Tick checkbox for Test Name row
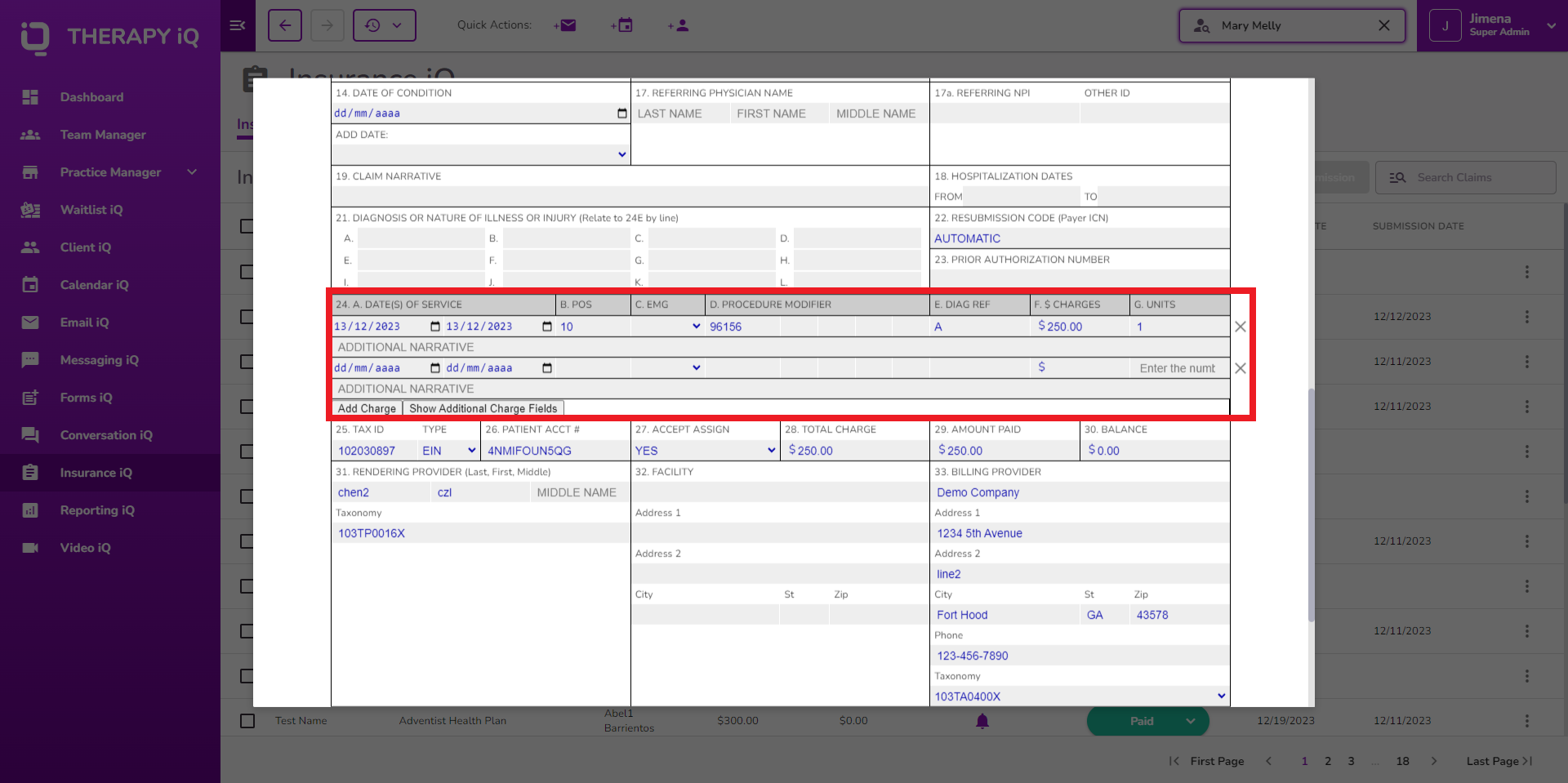The width and height of the screenshot is (1568, 783). (x=247, y=721)
